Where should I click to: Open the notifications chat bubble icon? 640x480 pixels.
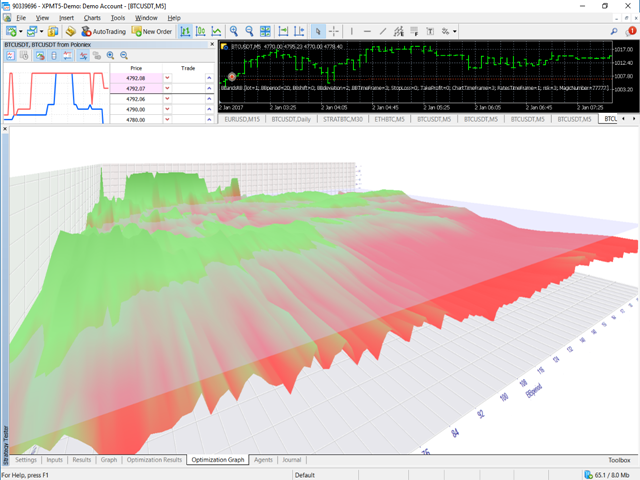pos(631,31)
